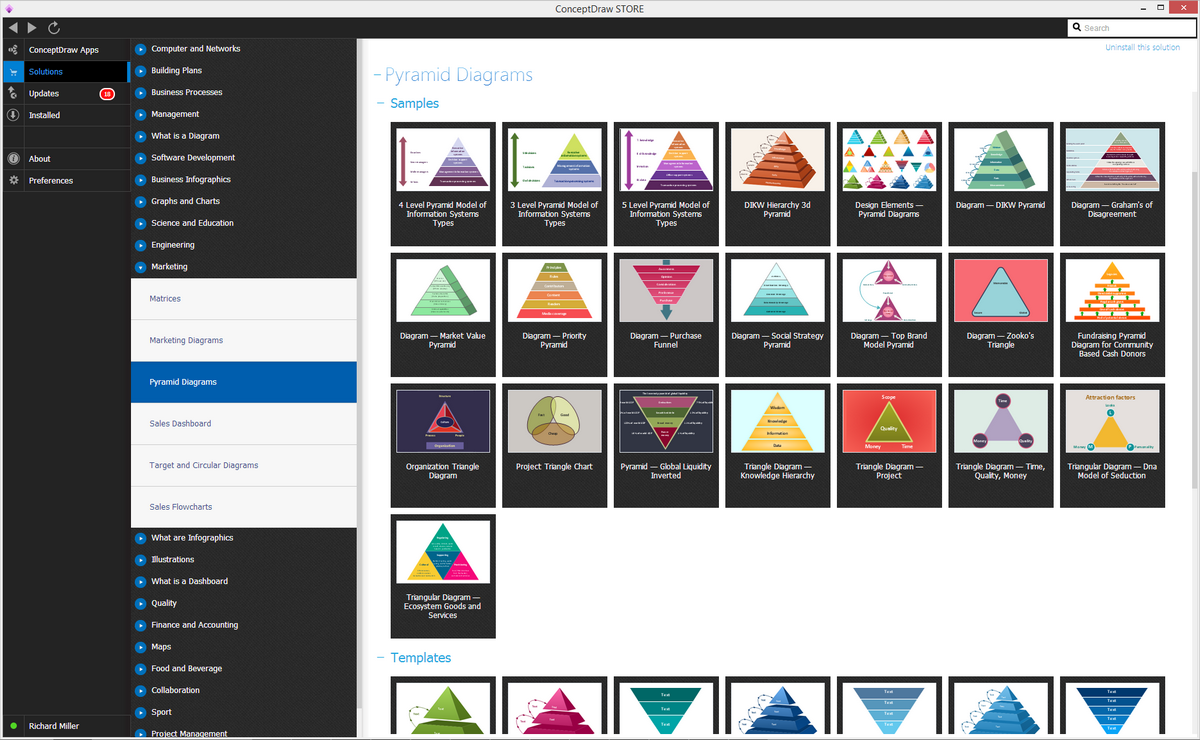This screenshot has height=740, width=1200.
Task: Click the refresh icon in toolbar
Action: 53,28
